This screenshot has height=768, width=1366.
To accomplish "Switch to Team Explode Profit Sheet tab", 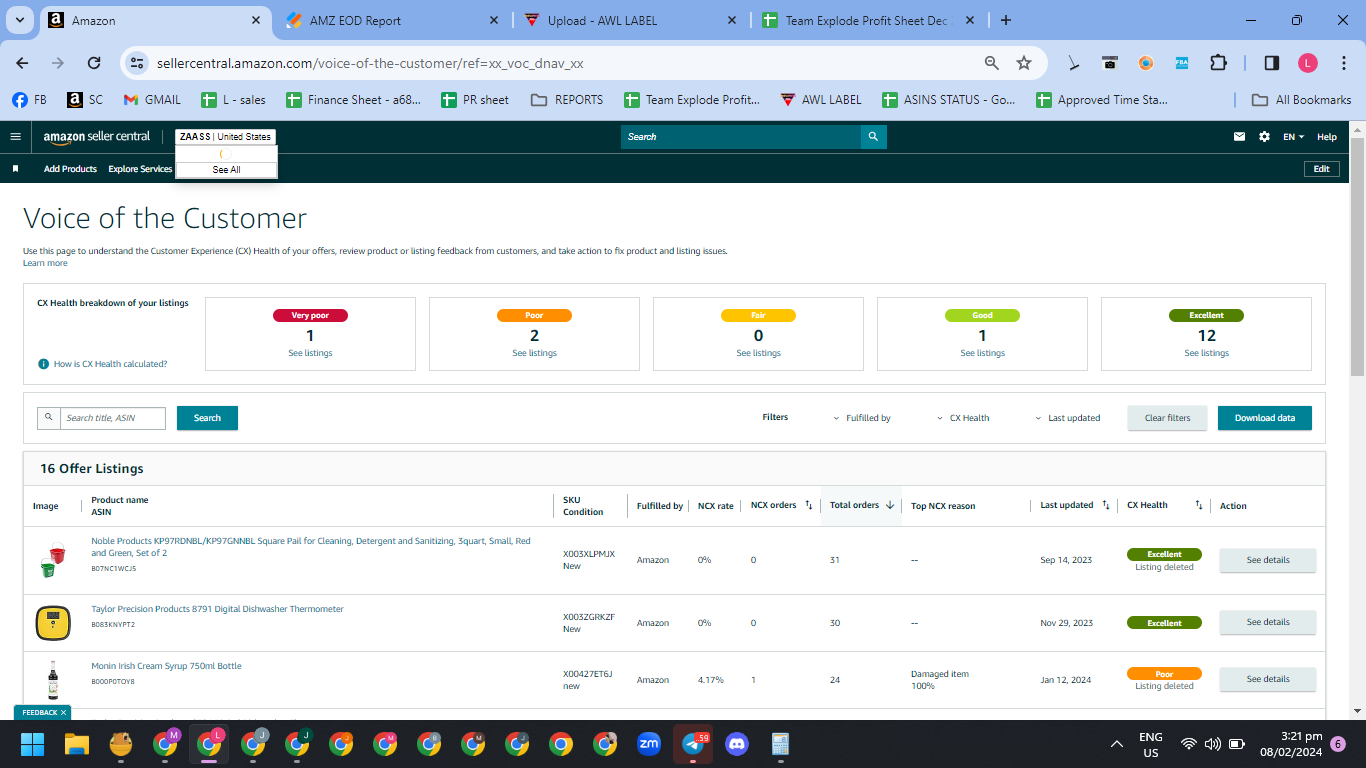I will point(868,20).
